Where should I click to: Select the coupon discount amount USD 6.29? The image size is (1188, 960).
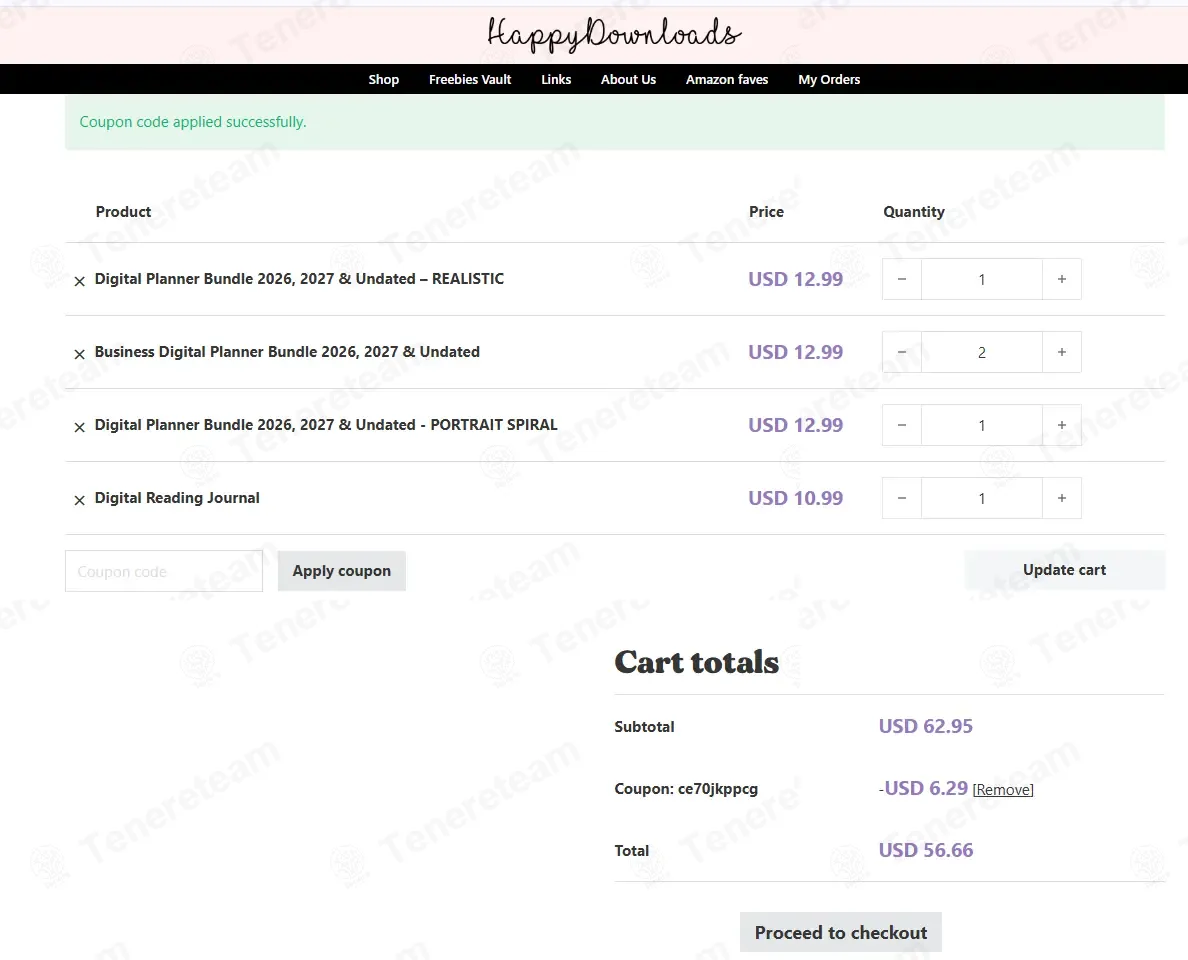pos(926,788)
